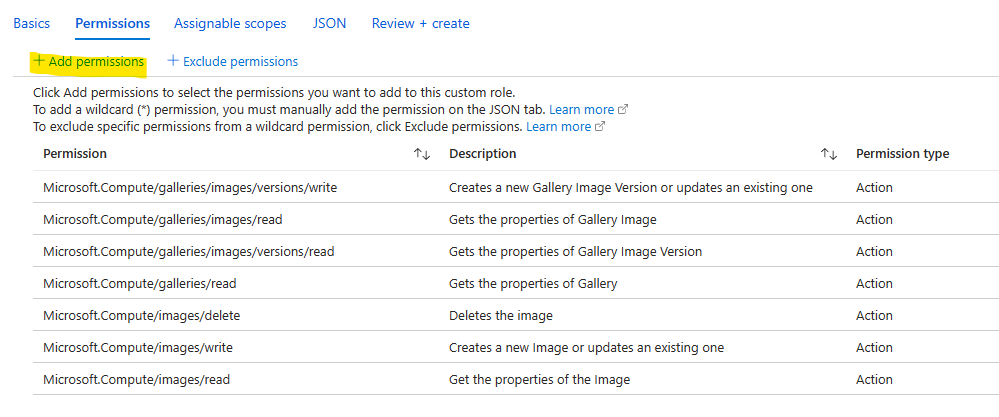Screen dimensions: 999x417
Task: Click Add permissions button
Action: [x=89, y=62]
